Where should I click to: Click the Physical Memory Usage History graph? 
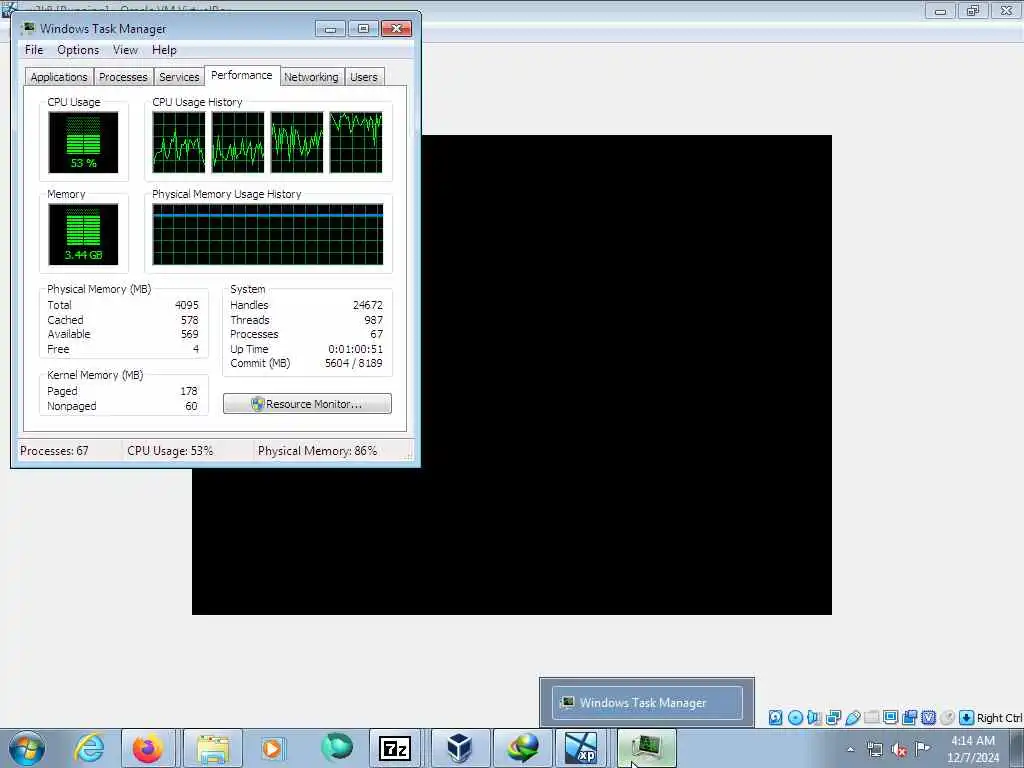(x=268, y=234)
